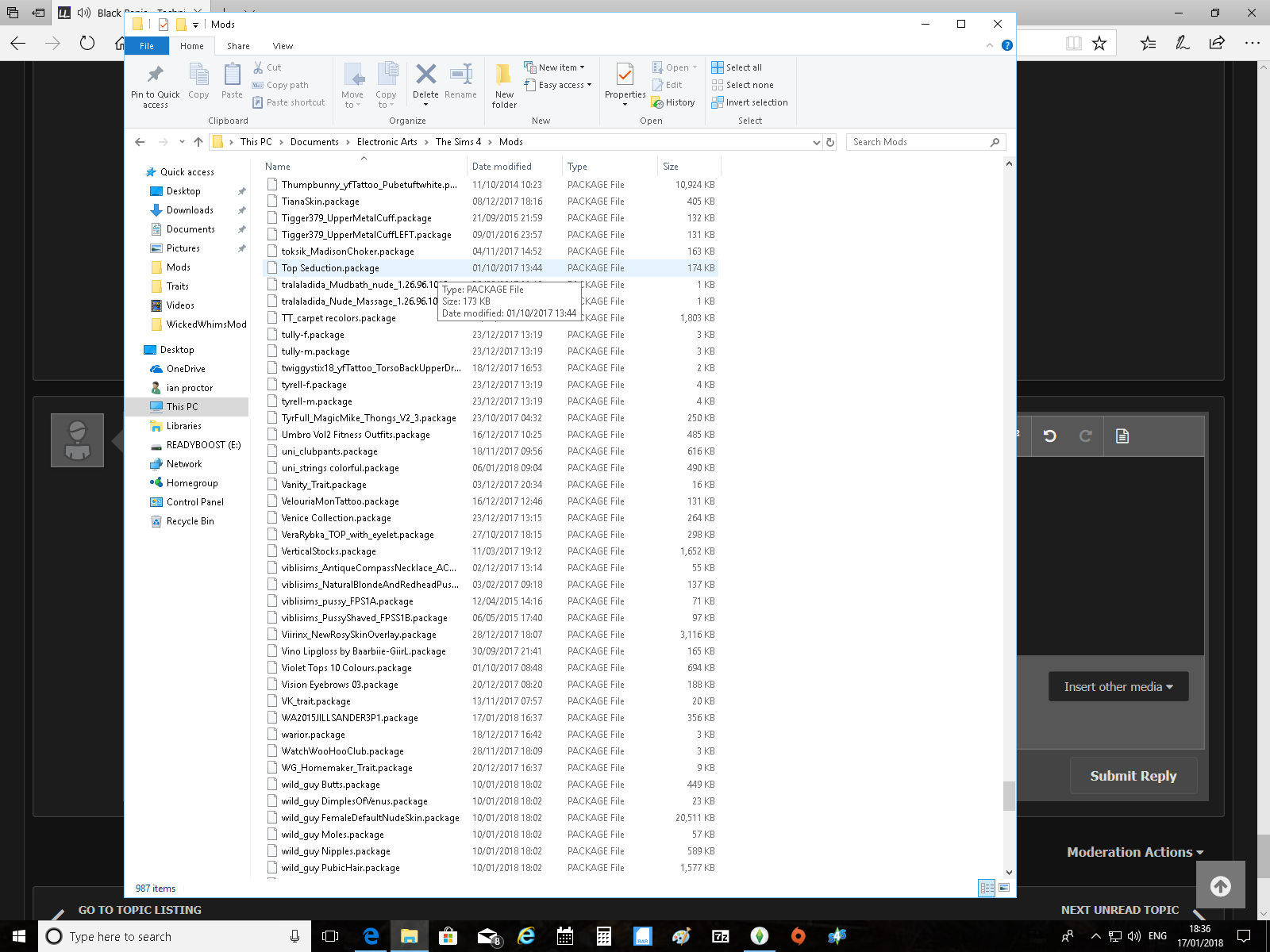This screenshot has width=1270, height=952.
Task: Collapse the Explorer ribbon
Action: coord(990,46)
